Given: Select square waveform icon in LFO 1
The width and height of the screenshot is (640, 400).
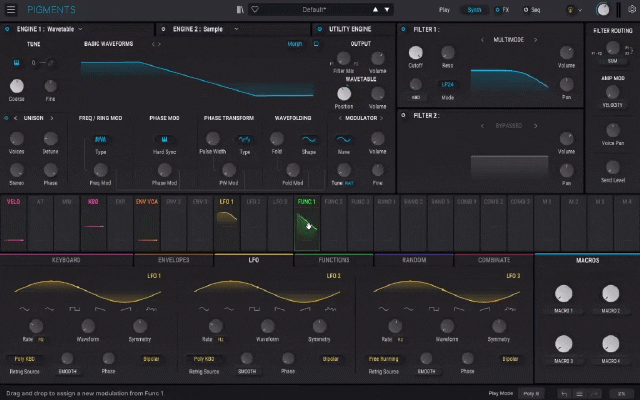Looking at the screenshot, I should (75, 309).
